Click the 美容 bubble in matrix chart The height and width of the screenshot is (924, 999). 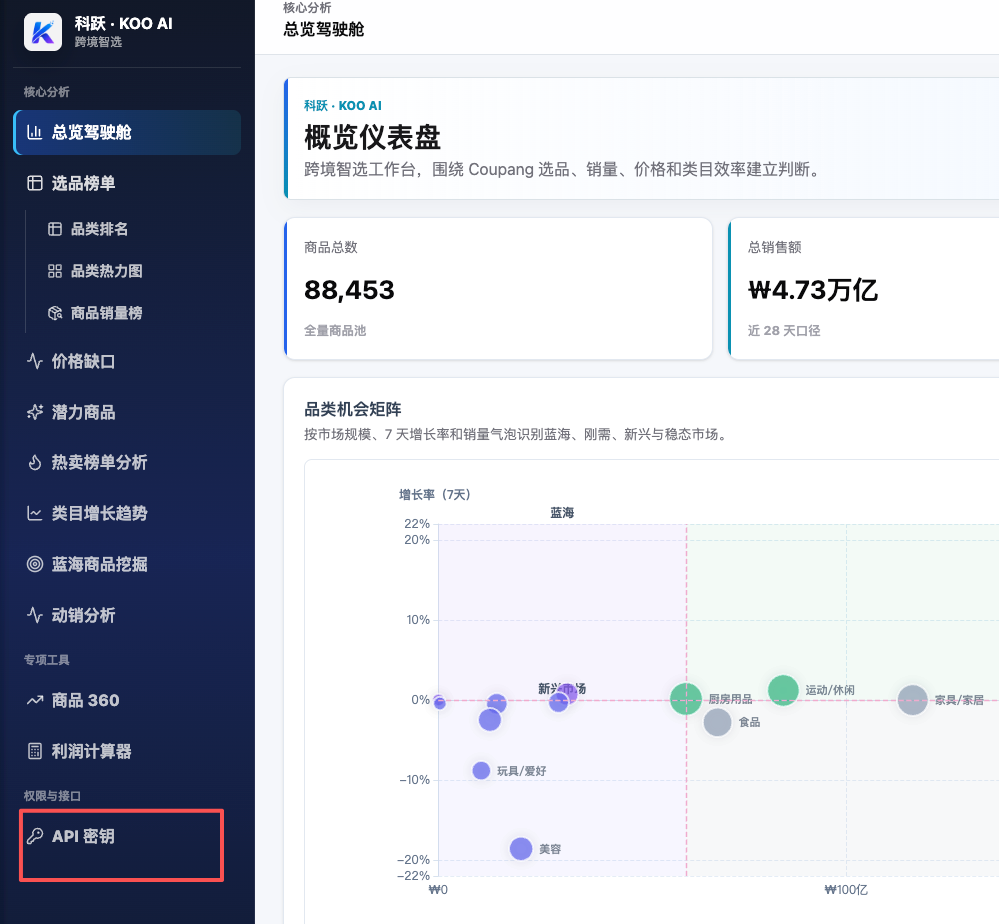tap(521, 848)
